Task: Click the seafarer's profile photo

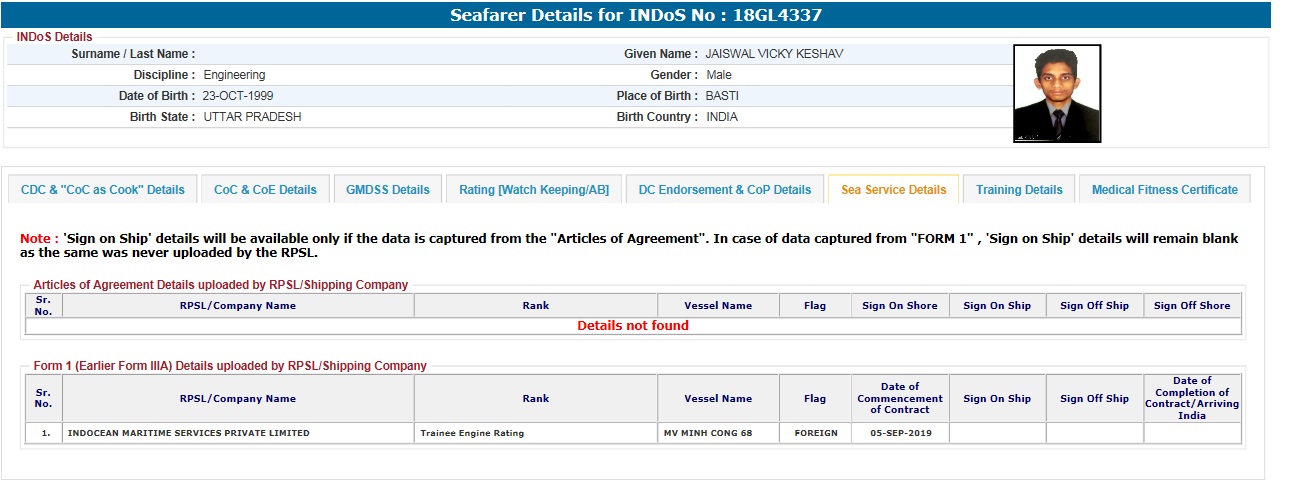Action: click(1056, 93)
